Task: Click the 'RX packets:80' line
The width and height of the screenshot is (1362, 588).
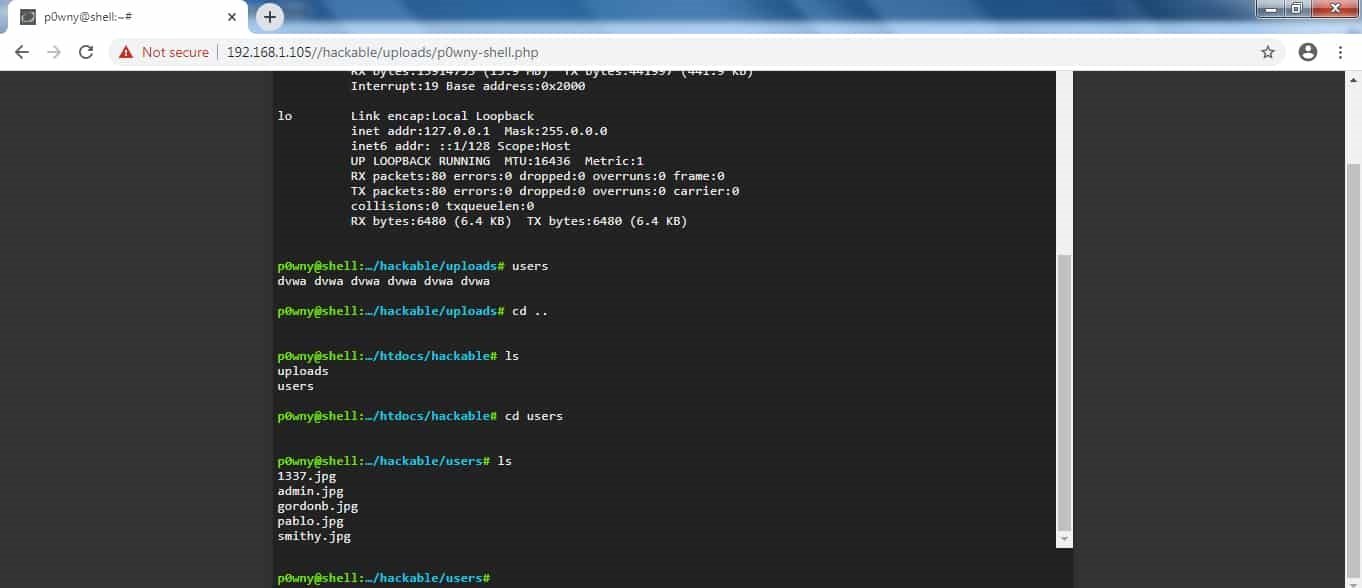Action: (x=537, y=176)
